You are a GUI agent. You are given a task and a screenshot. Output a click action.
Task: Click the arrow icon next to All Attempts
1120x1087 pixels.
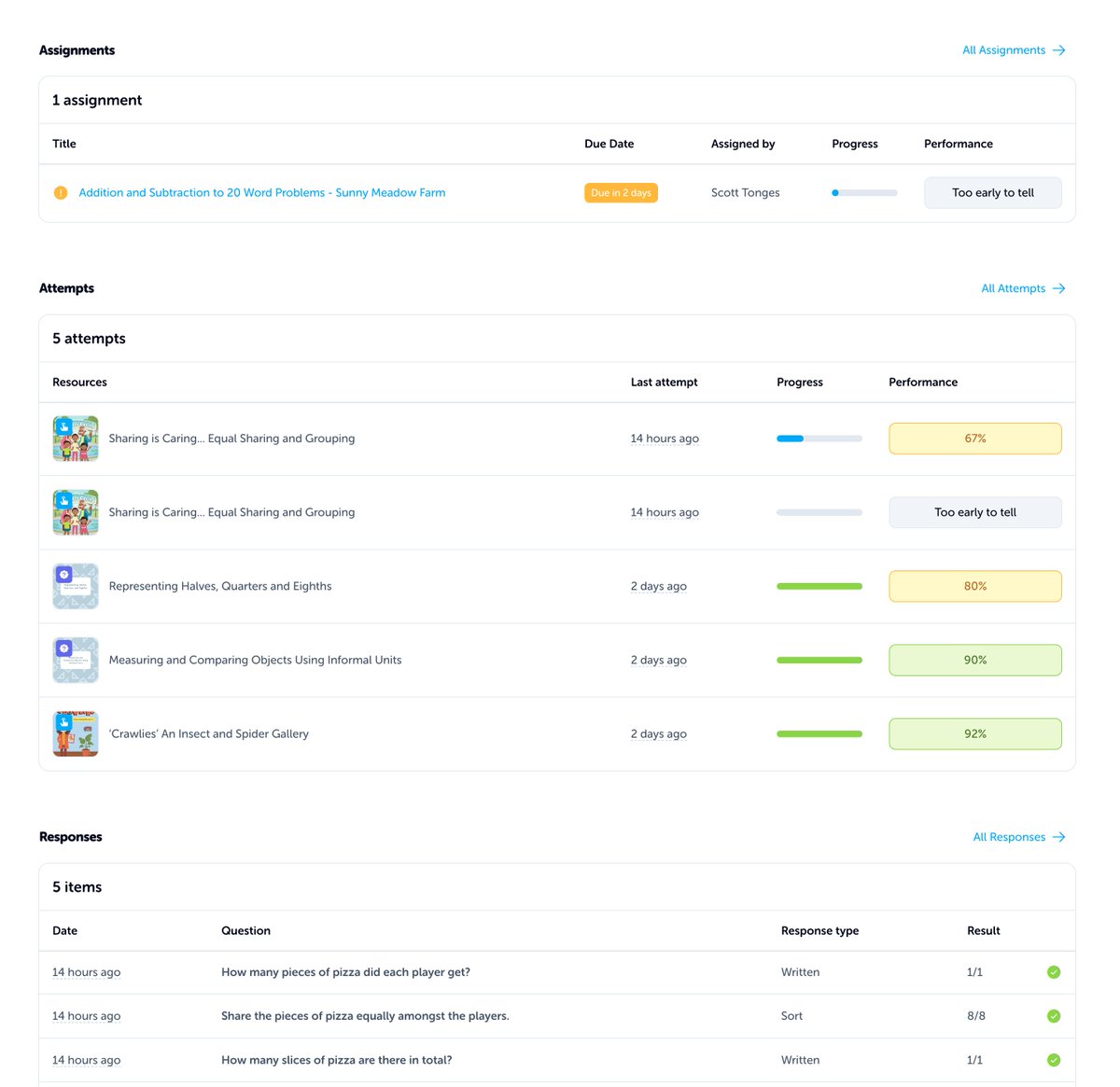(1059, 288)
